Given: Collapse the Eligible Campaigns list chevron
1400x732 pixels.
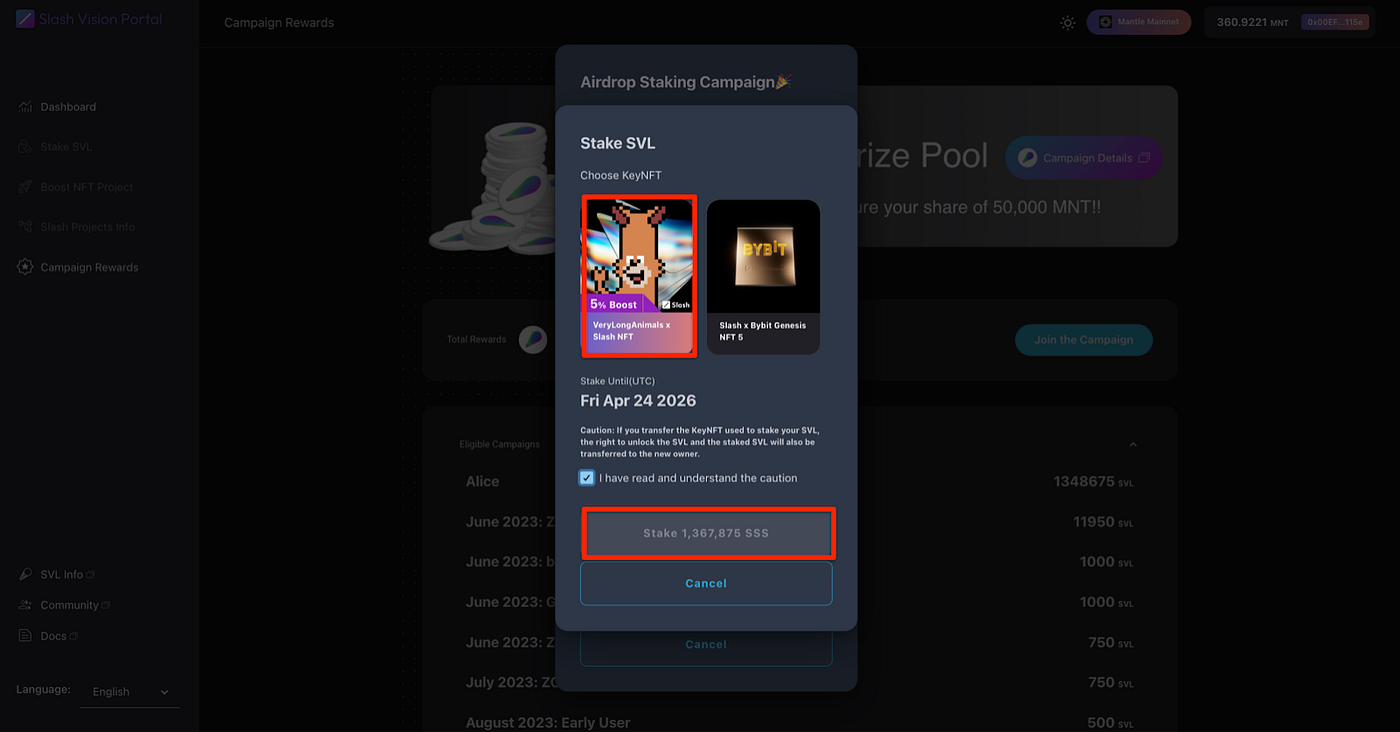Looking at the screenshot, I should tap(1132, 444).
